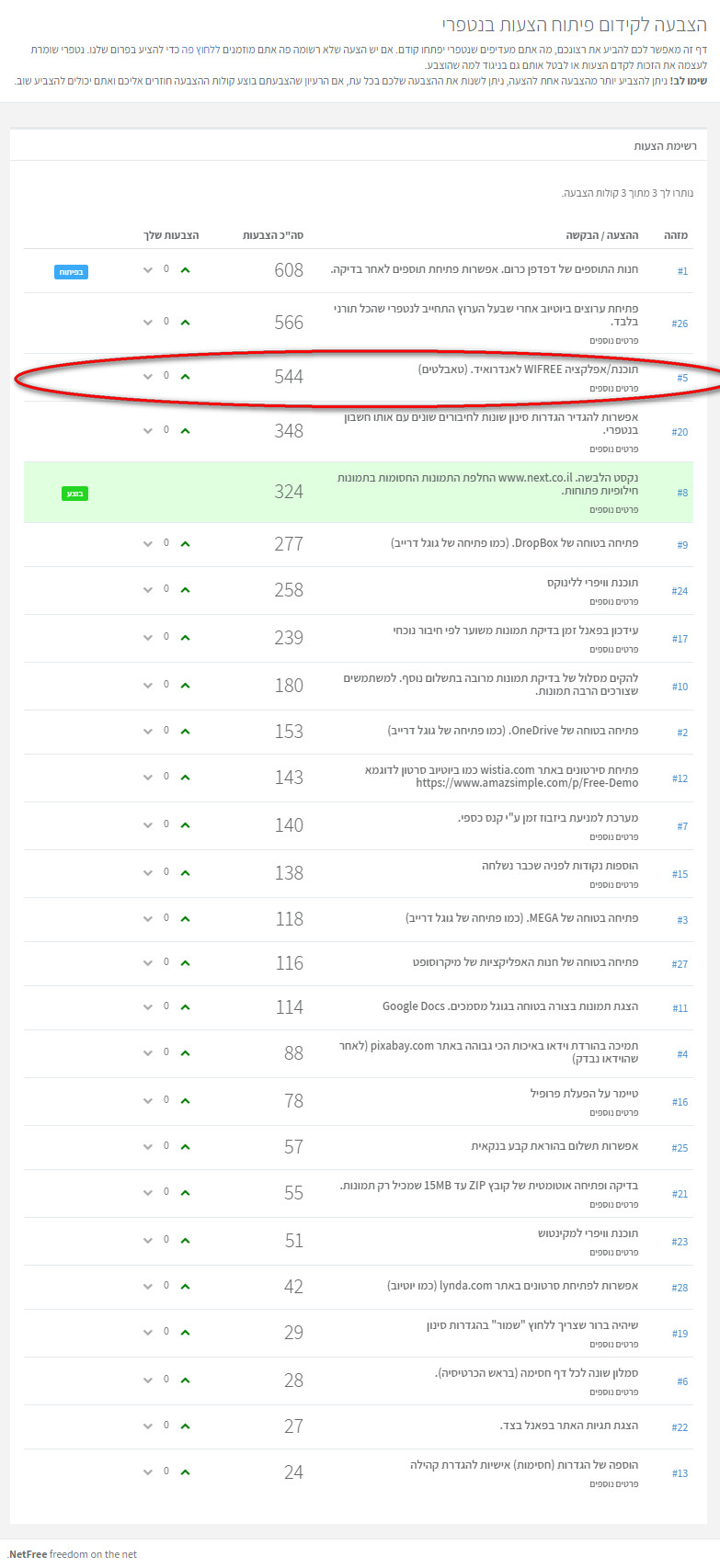Upvote suggestion #16 with 78 votes
Viewport: 720px width, 1568px height.
(x=185, y=1101)
